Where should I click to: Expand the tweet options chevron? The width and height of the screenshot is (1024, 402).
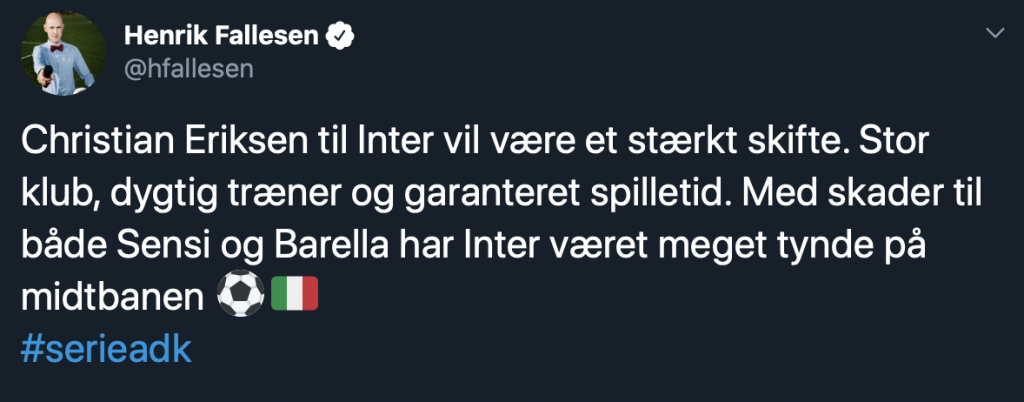pos(995,33)
